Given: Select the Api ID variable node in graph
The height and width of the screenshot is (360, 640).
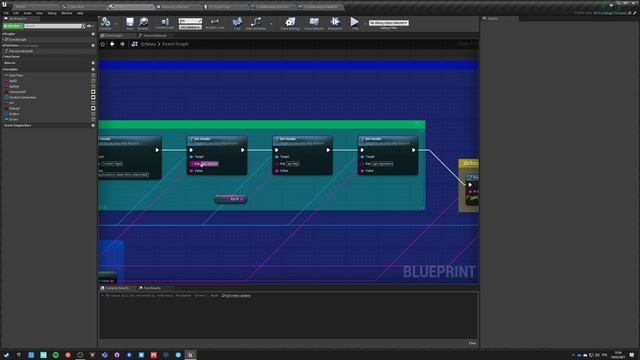Looking at the screenshot, I should (x=231, y=199).
